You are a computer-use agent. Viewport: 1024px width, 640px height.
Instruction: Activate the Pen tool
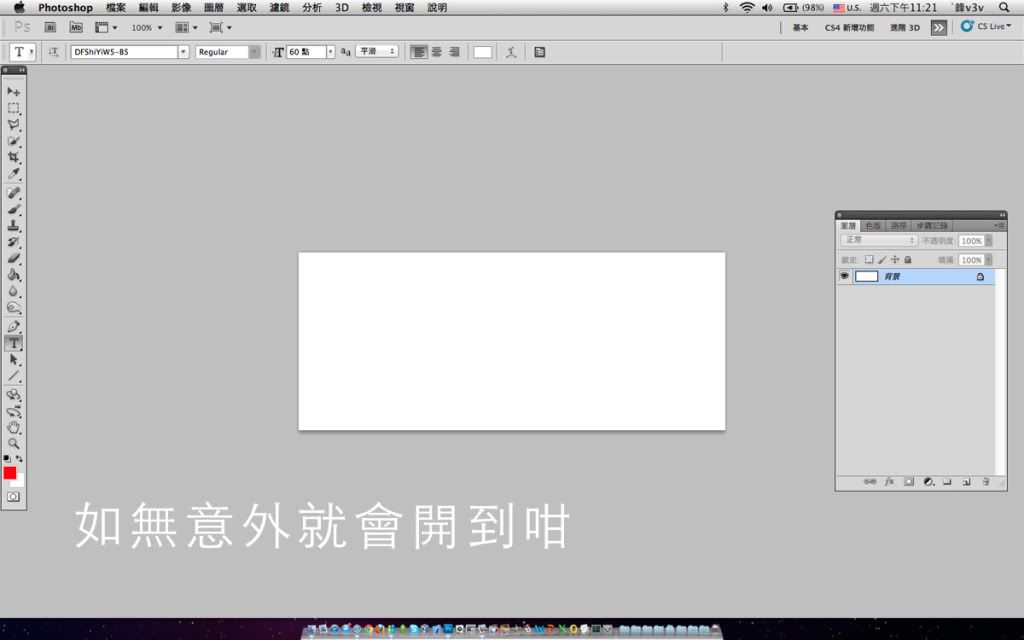pos(14,326)
